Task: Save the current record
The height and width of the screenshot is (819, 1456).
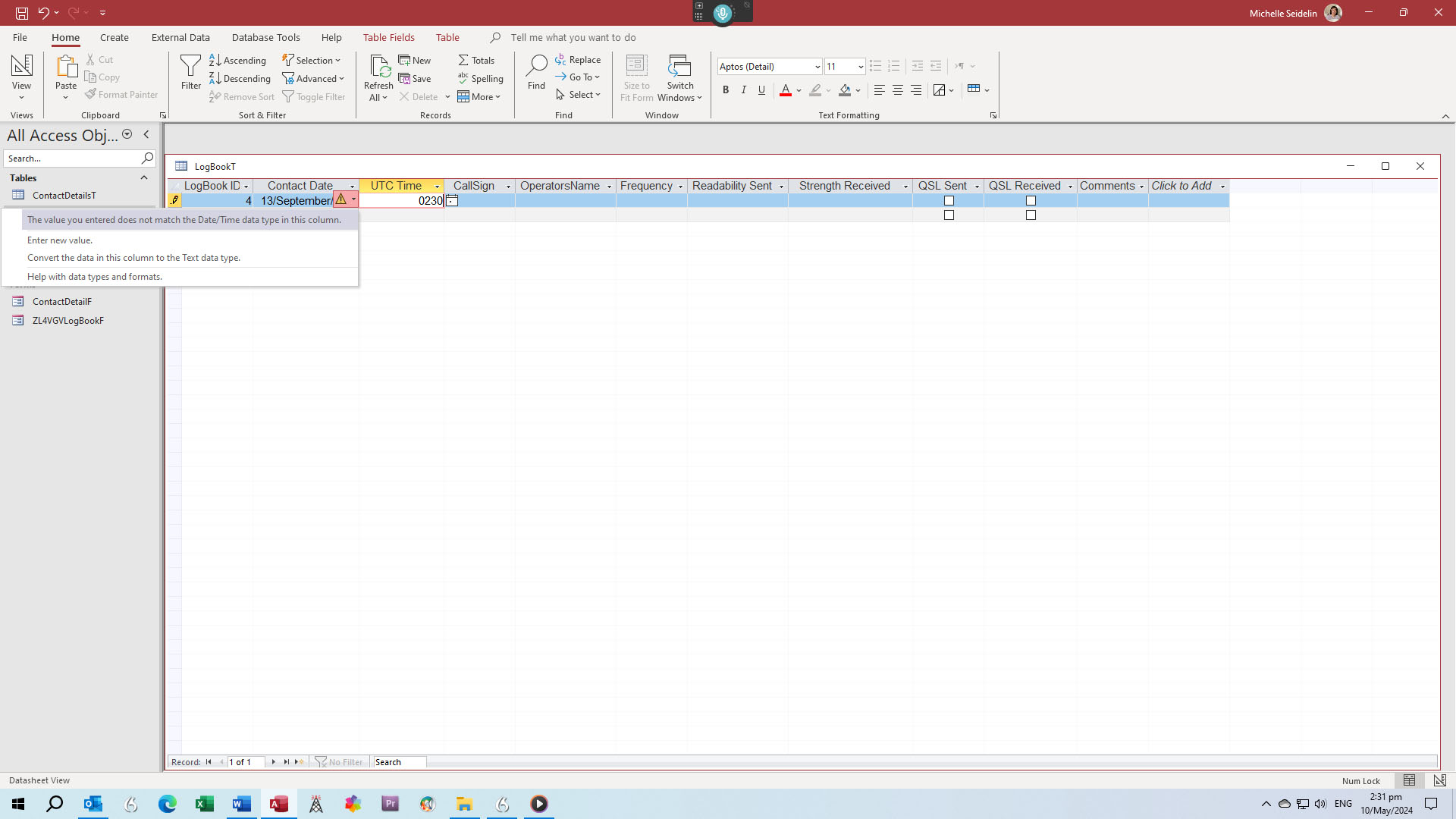Action: tap(416, 78)
